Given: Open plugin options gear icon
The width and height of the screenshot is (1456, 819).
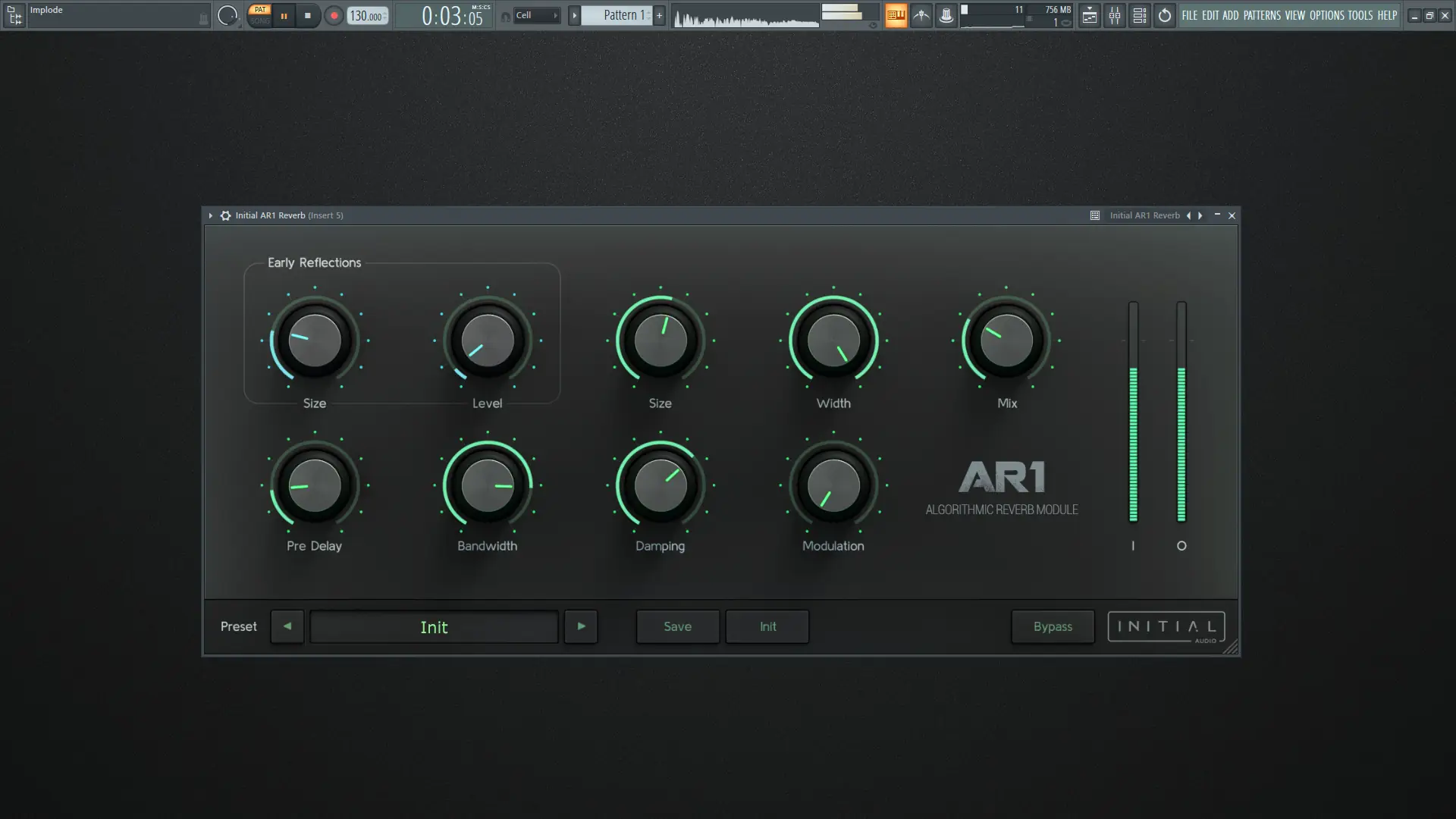Looking at the screenshot, I should point(225,215).
